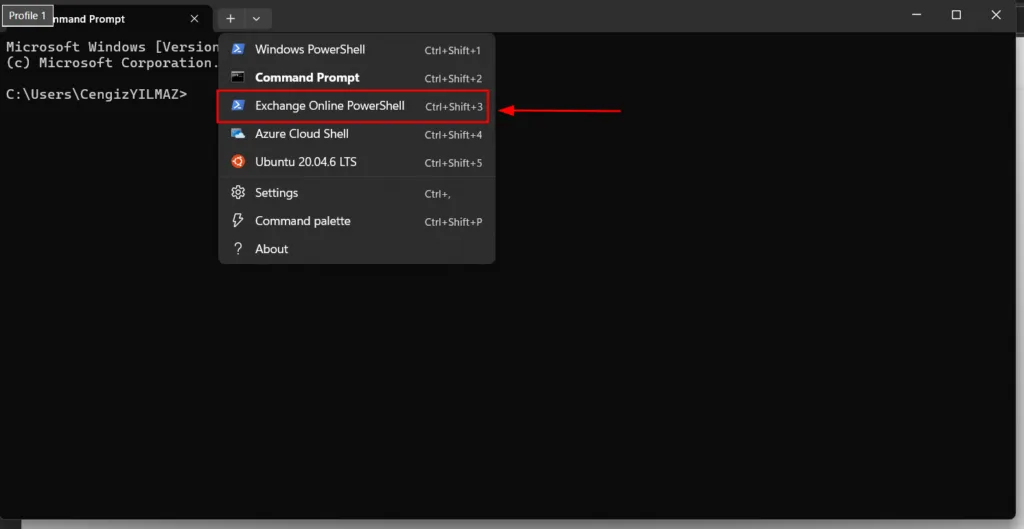This screenshot has height=529, width=1024.
Task: Open Command palette via its menu label
Action: click(x=302, y=221)
